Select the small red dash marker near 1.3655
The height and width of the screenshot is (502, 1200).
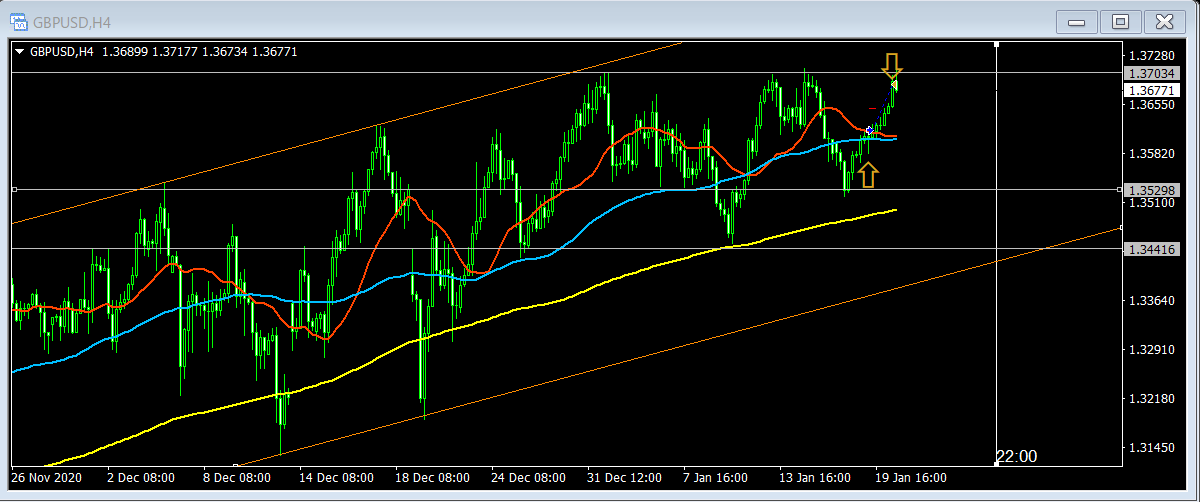click(872, 108)
